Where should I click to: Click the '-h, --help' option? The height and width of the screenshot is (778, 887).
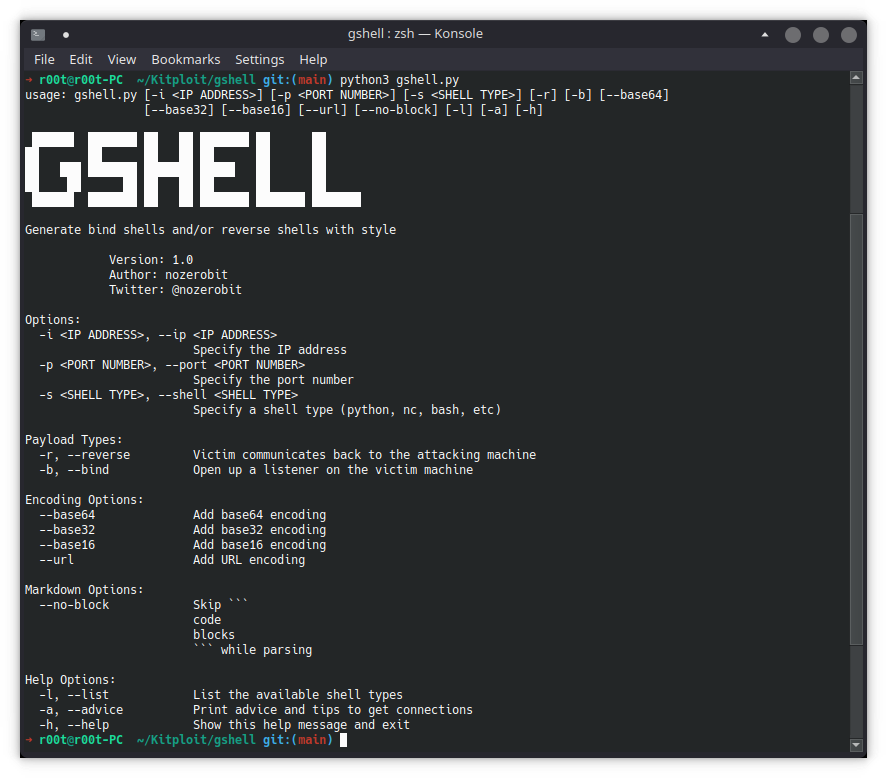[x=74, y=725]
